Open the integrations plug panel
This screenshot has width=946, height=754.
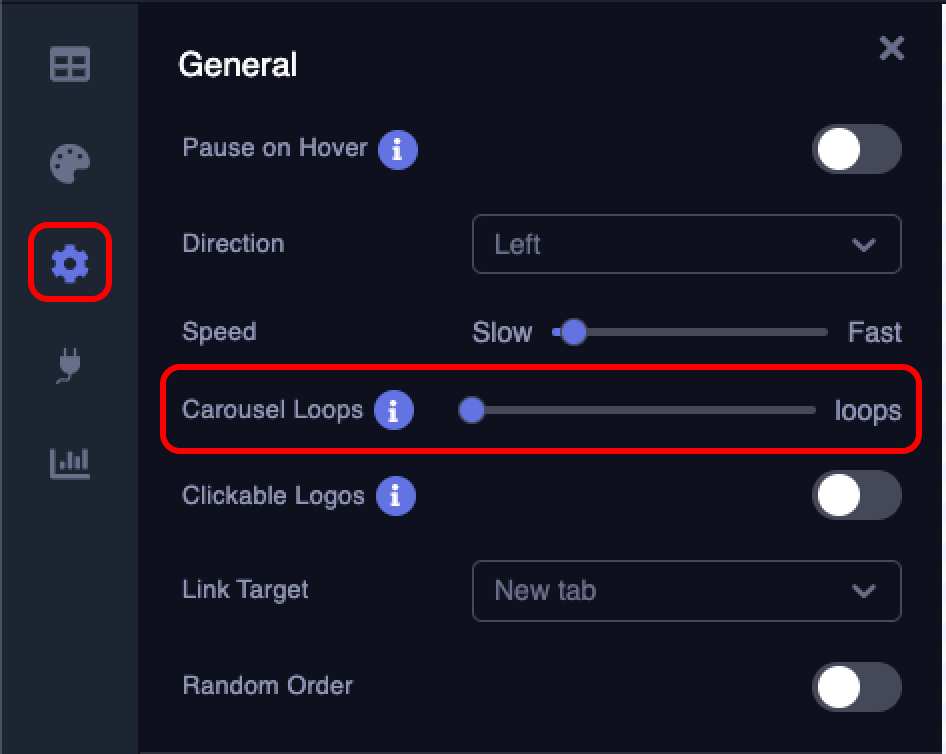click(68, 363)
